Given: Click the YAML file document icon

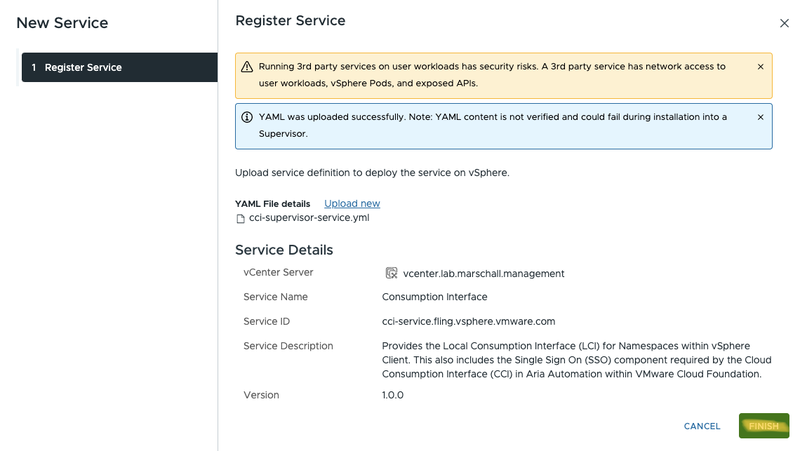Looking at the screenshot, I should pyautogui.click(x=240, y=218).
